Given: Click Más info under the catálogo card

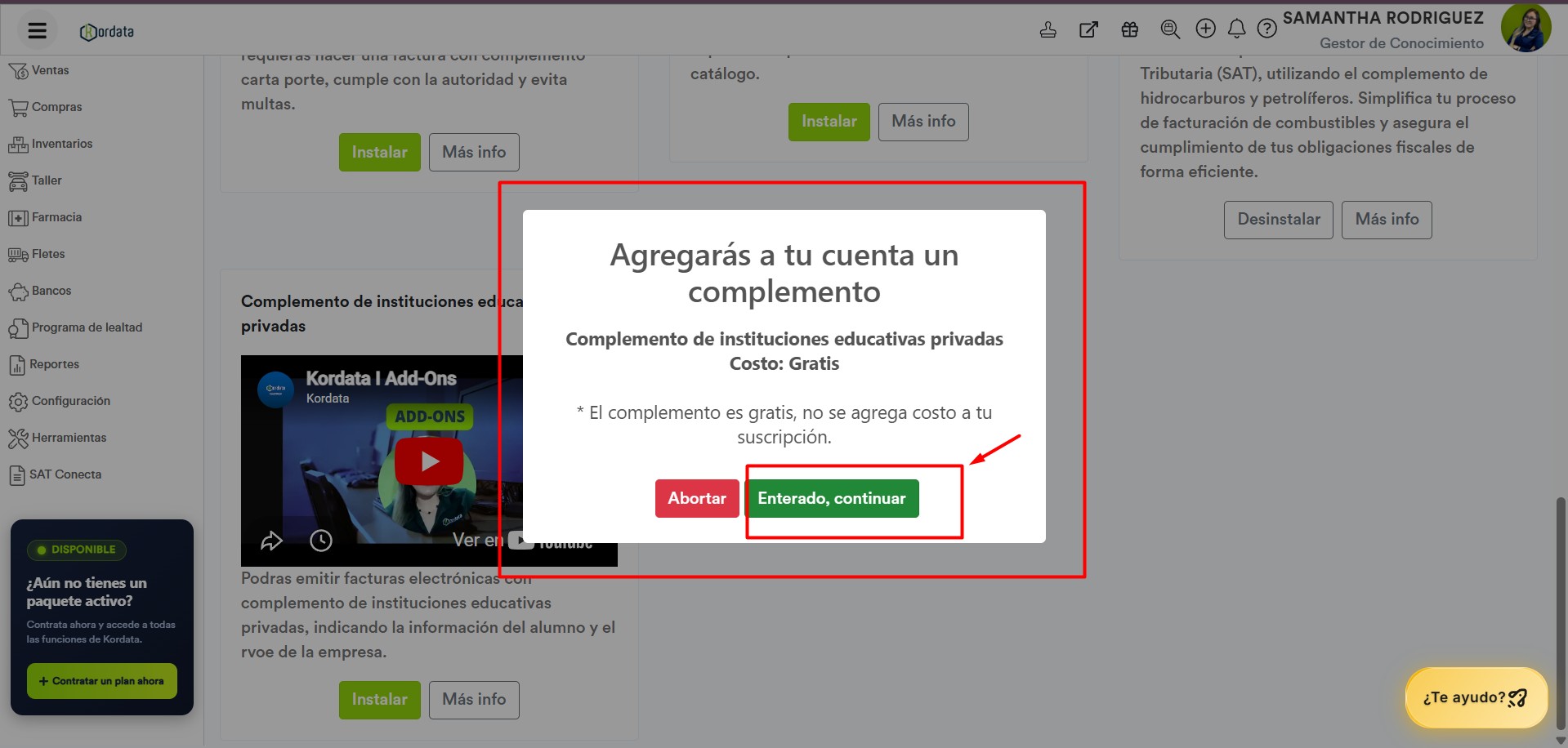Looking at the screenshot, I should coord(923,122).
